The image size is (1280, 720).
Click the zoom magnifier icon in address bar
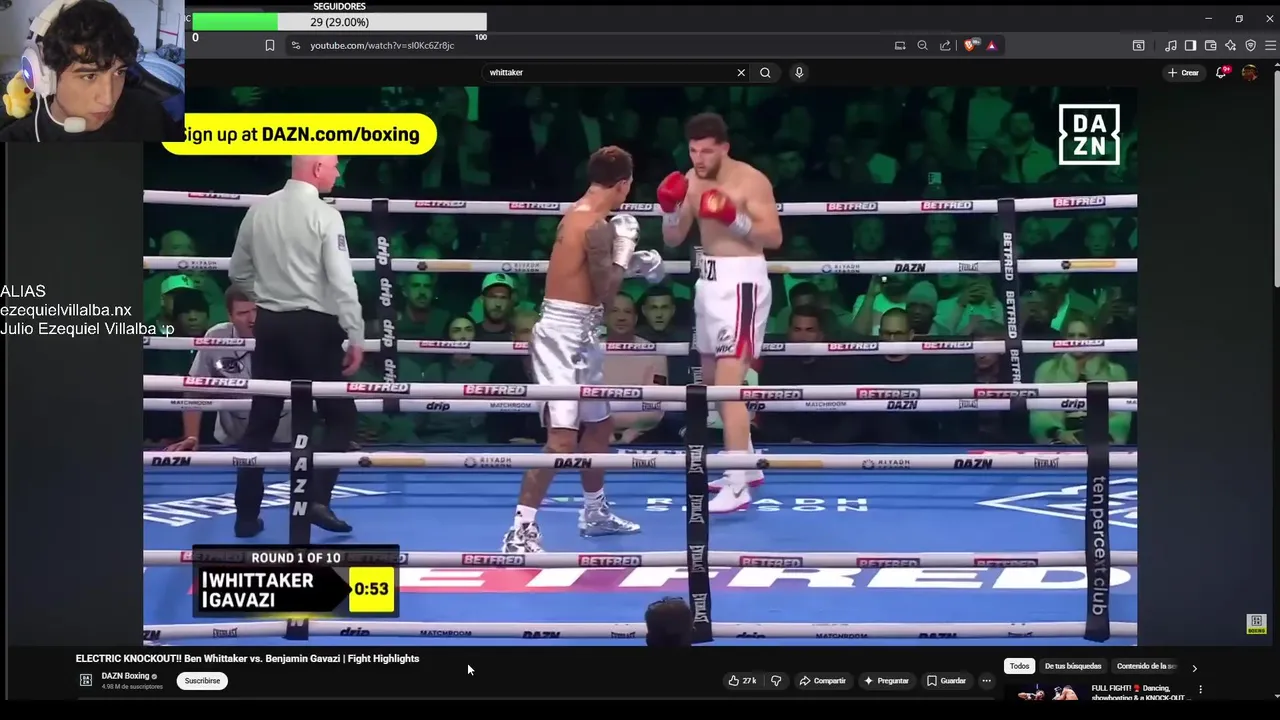coord(922,45)
